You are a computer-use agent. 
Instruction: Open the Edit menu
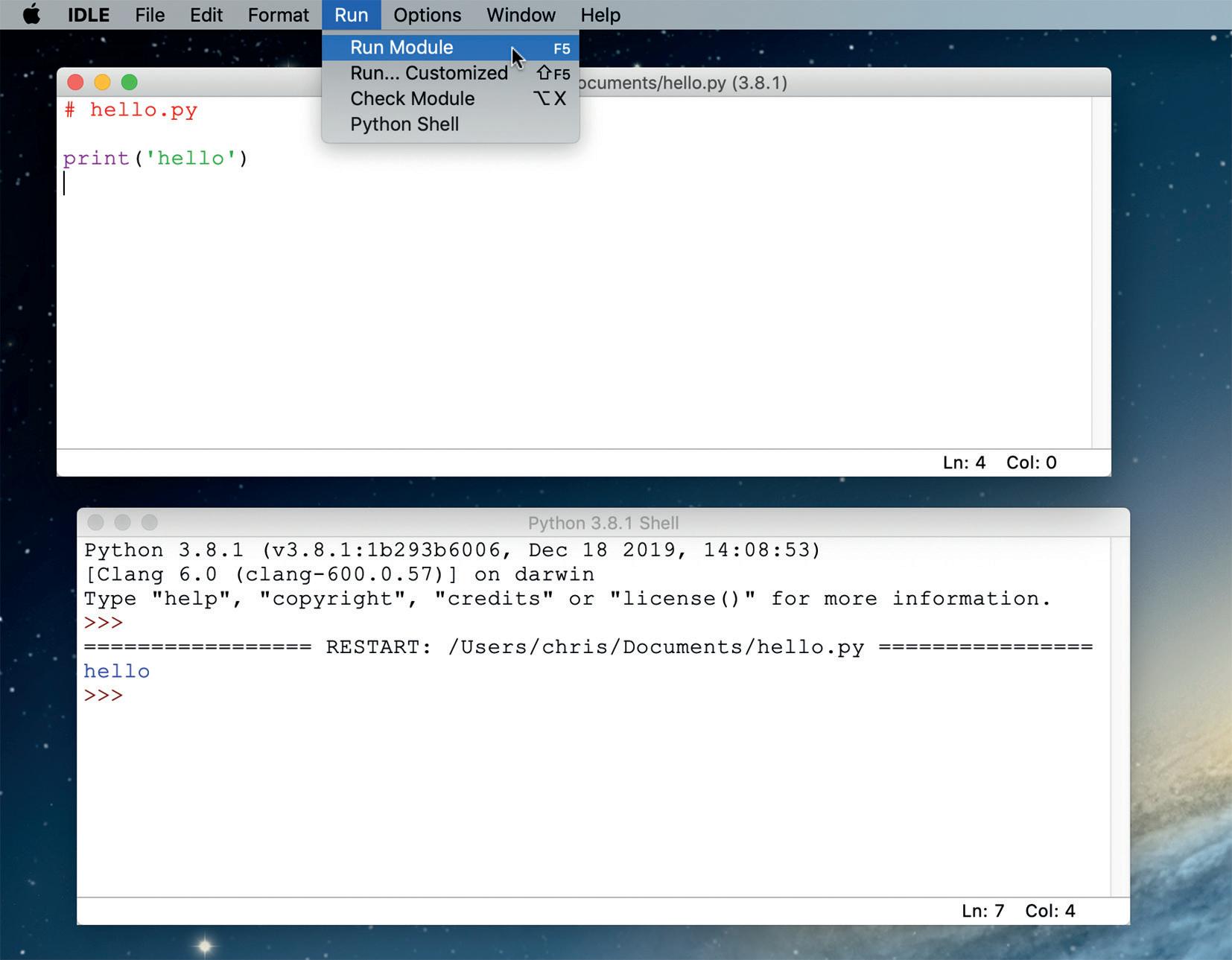206,15
